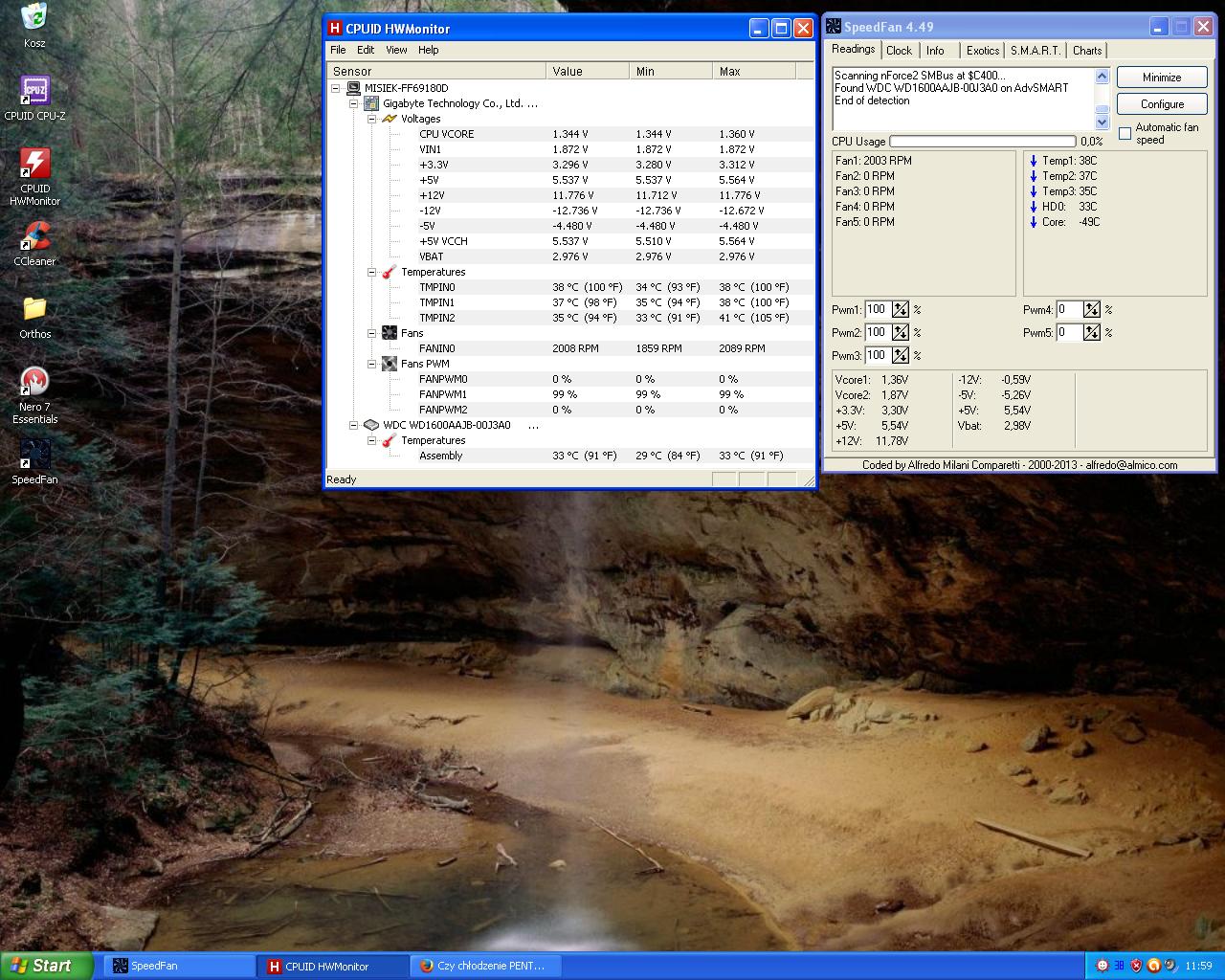Collapse the WDC WD1600AAJB drive node
This screenshot has width=1225, height=980.
(x=354, y=425)
